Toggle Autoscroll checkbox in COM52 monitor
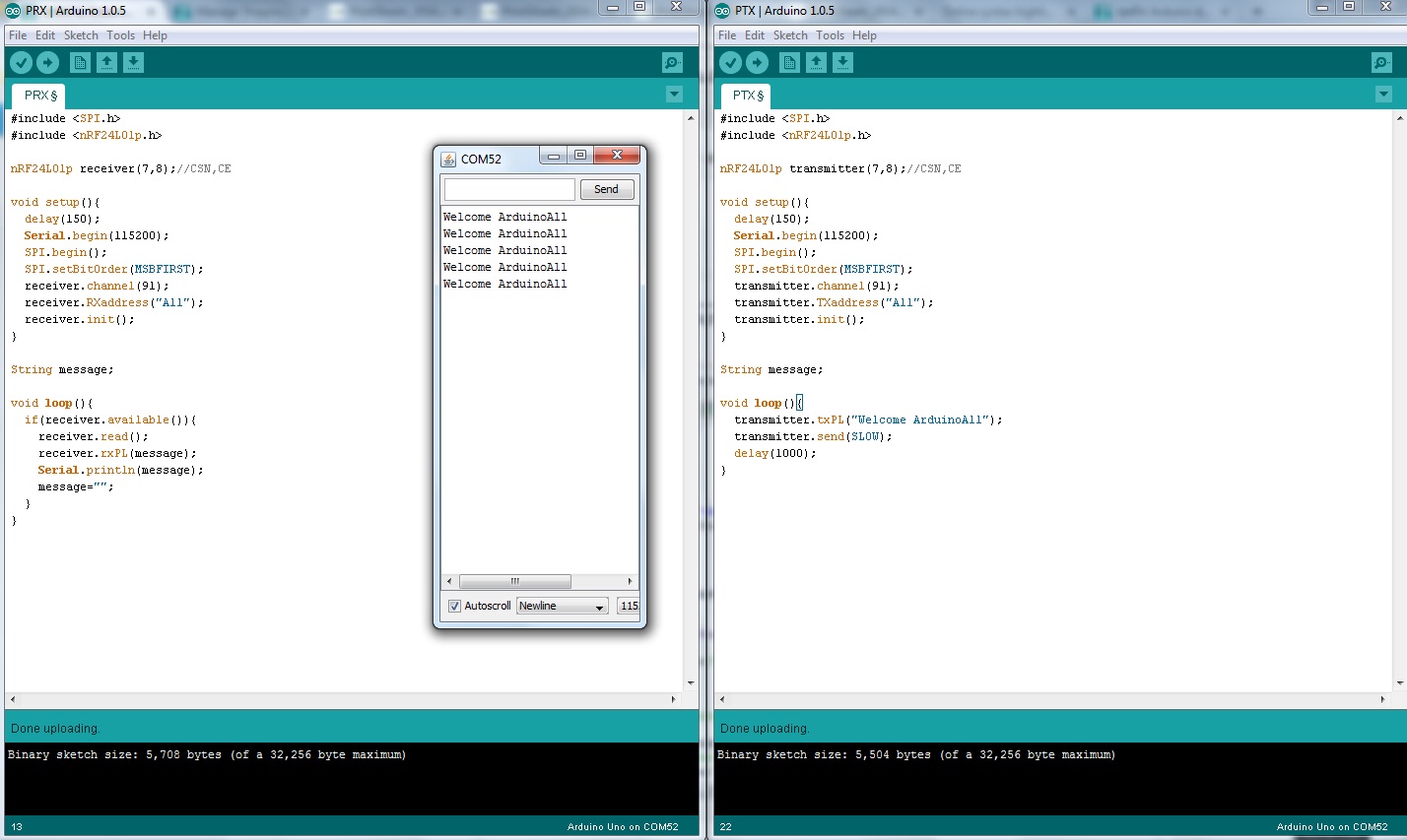 click(x=454, y=606)
